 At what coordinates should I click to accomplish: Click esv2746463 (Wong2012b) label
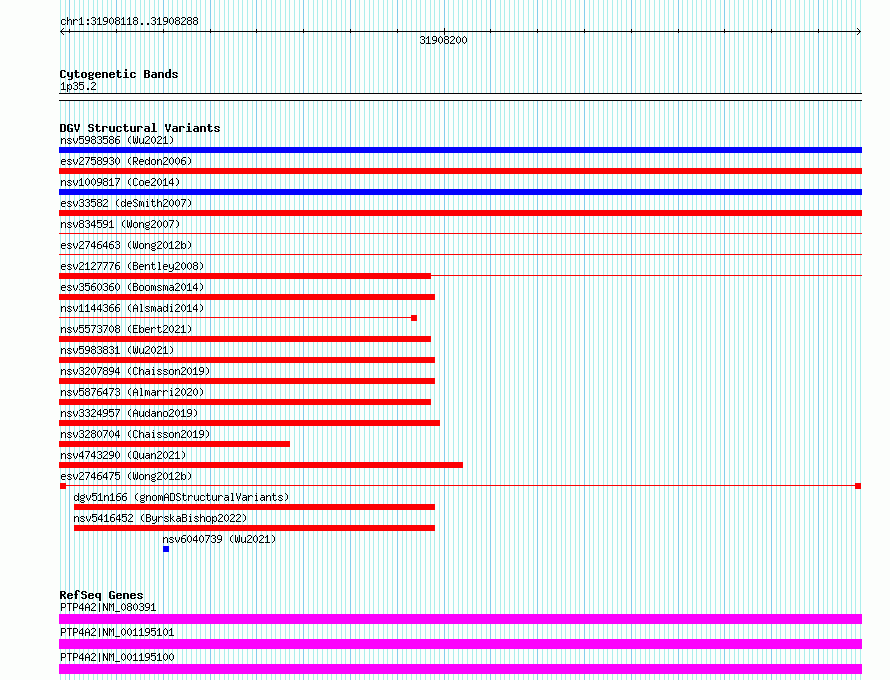tap(126, 245)
